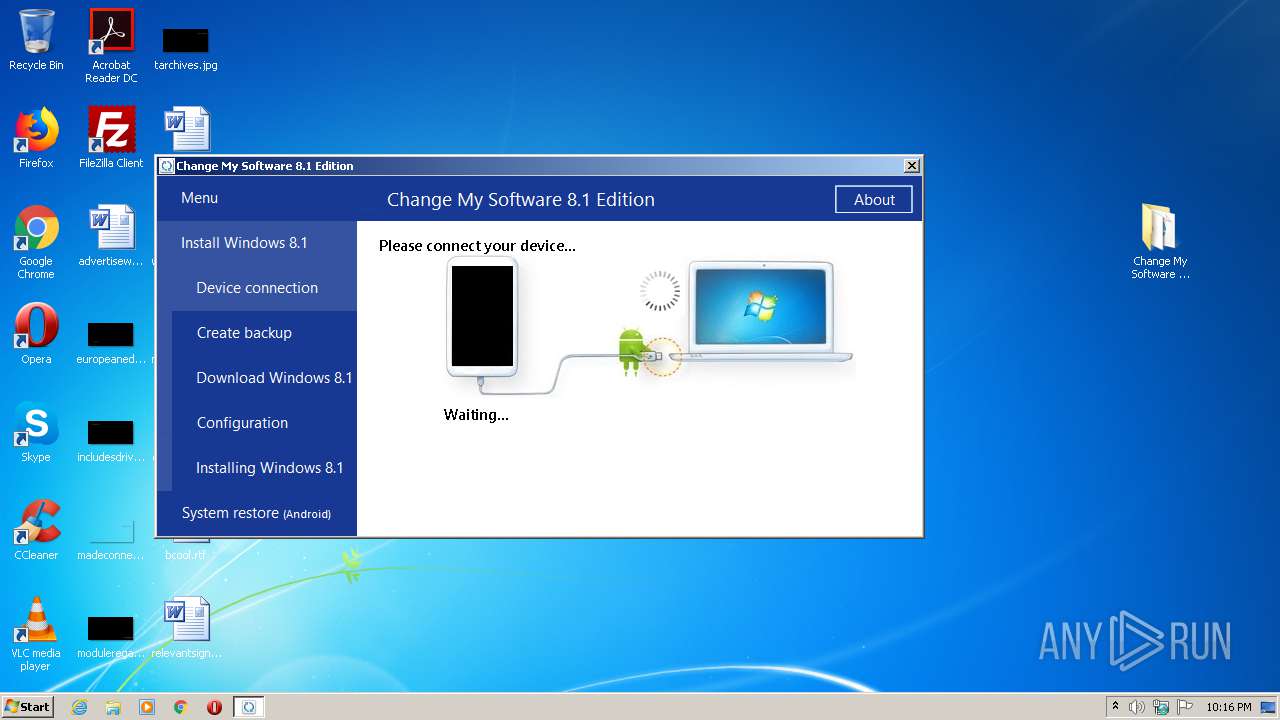Open FileZilla Client shortcut

coord(111,138)
